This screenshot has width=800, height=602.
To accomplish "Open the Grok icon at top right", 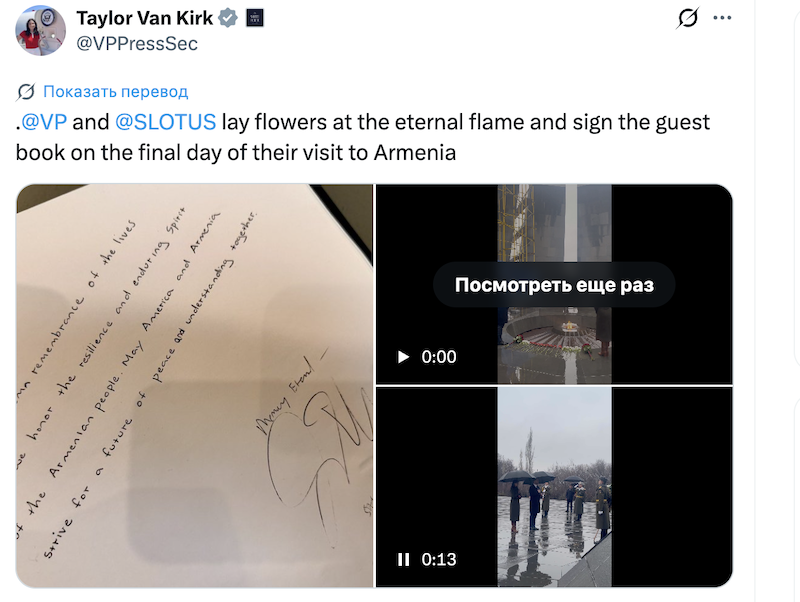I will 688,18.
